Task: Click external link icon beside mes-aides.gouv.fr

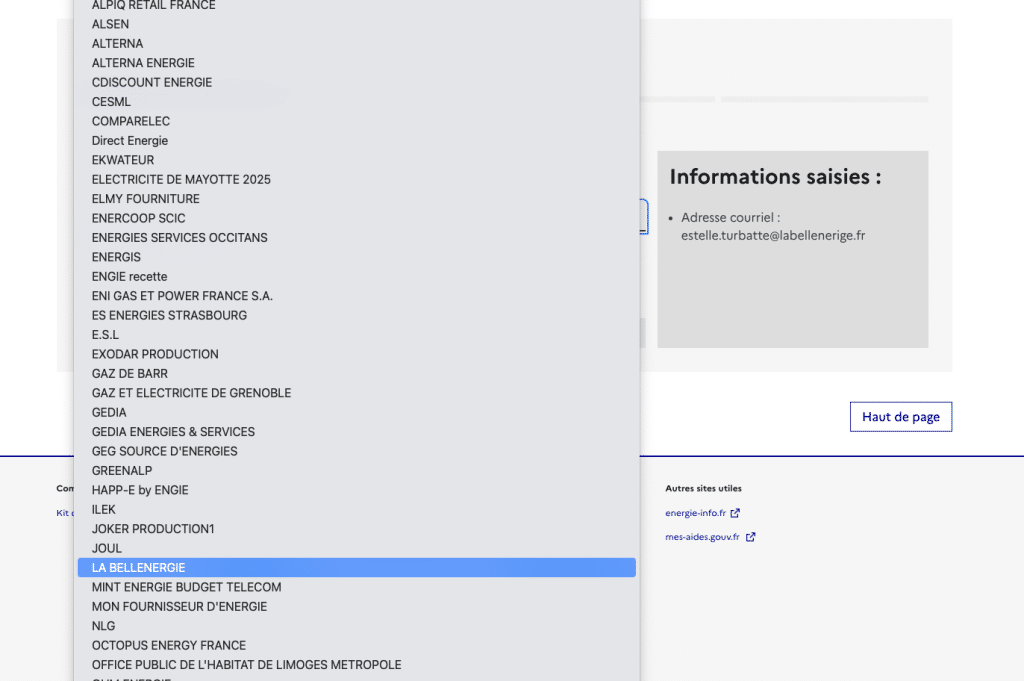Action: coord(750,537)
